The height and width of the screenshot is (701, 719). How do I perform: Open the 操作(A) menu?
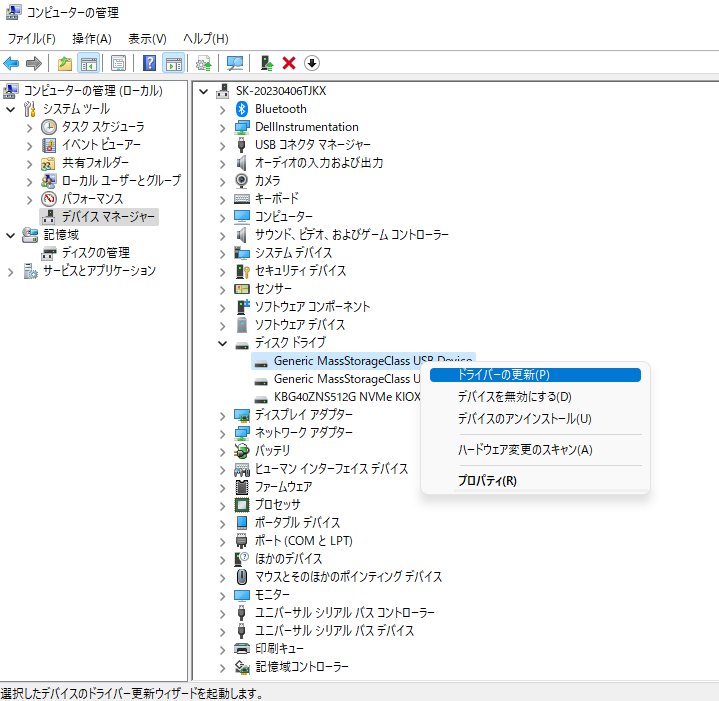(91, 38)
